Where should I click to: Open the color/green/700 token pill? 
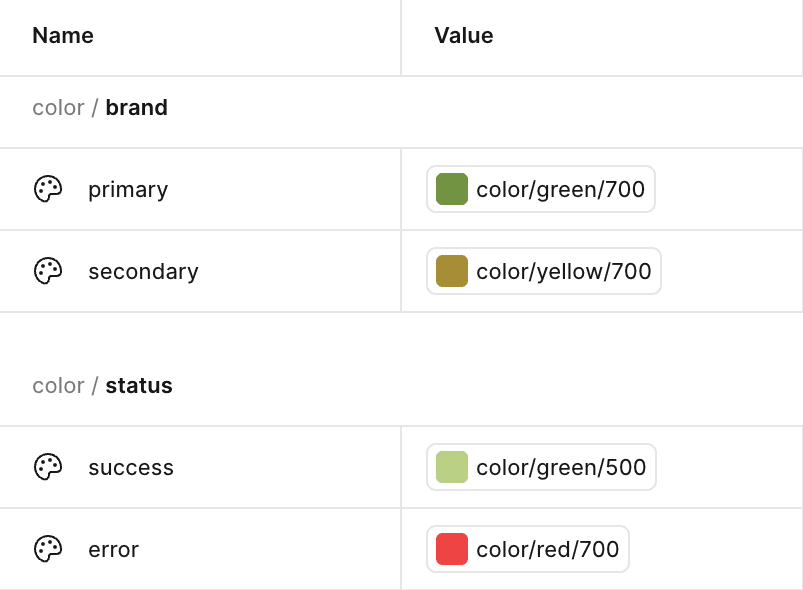(540, 189)
